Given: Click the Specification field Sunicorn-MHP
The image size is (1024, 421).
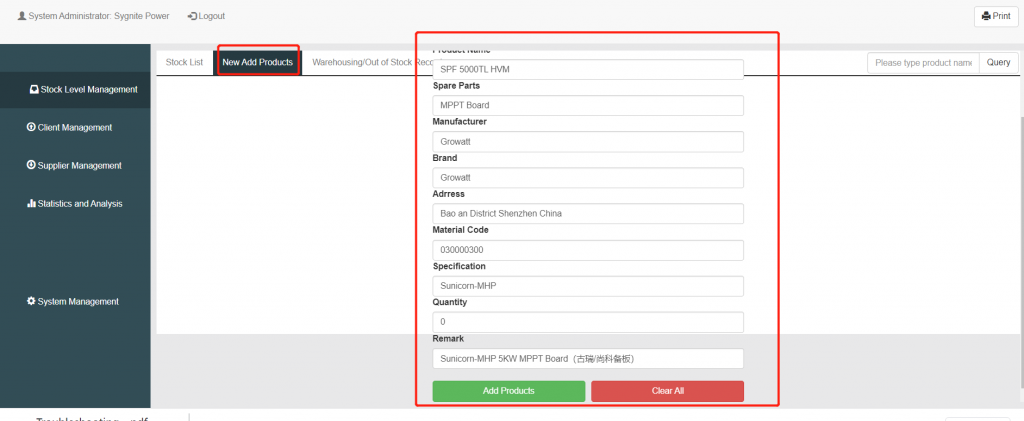Looking at the screenshot, I should tap(588, 286).
